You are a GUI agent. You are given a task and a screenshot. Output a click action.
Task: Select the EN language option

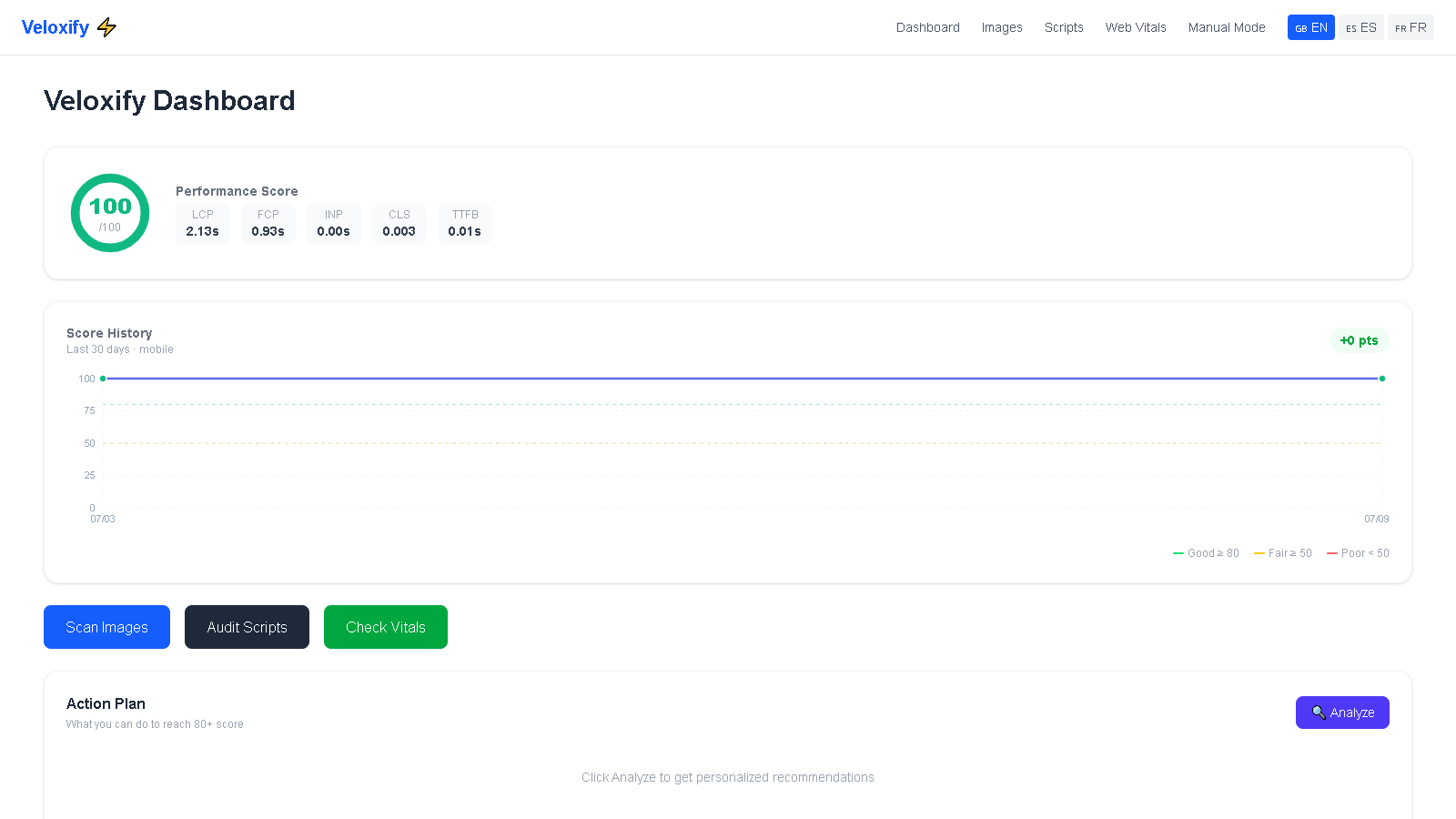pos(1311,27)
